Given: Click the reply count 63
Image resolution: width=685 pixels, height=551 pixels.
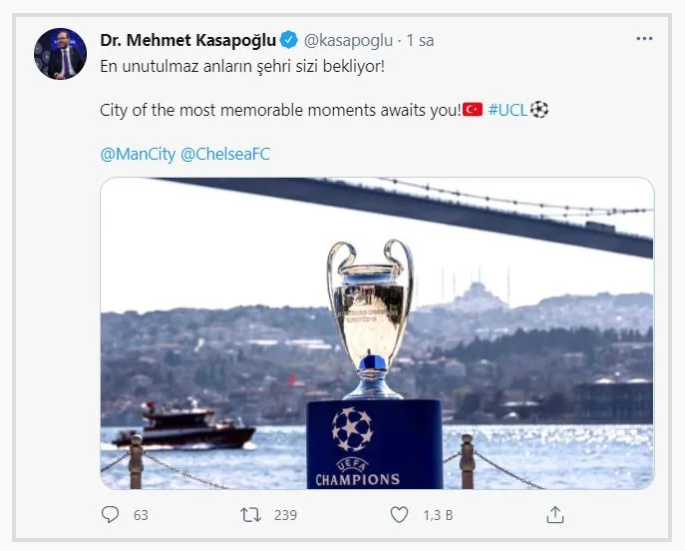Looking at the screenshot, I should click(x=140, y=515).
